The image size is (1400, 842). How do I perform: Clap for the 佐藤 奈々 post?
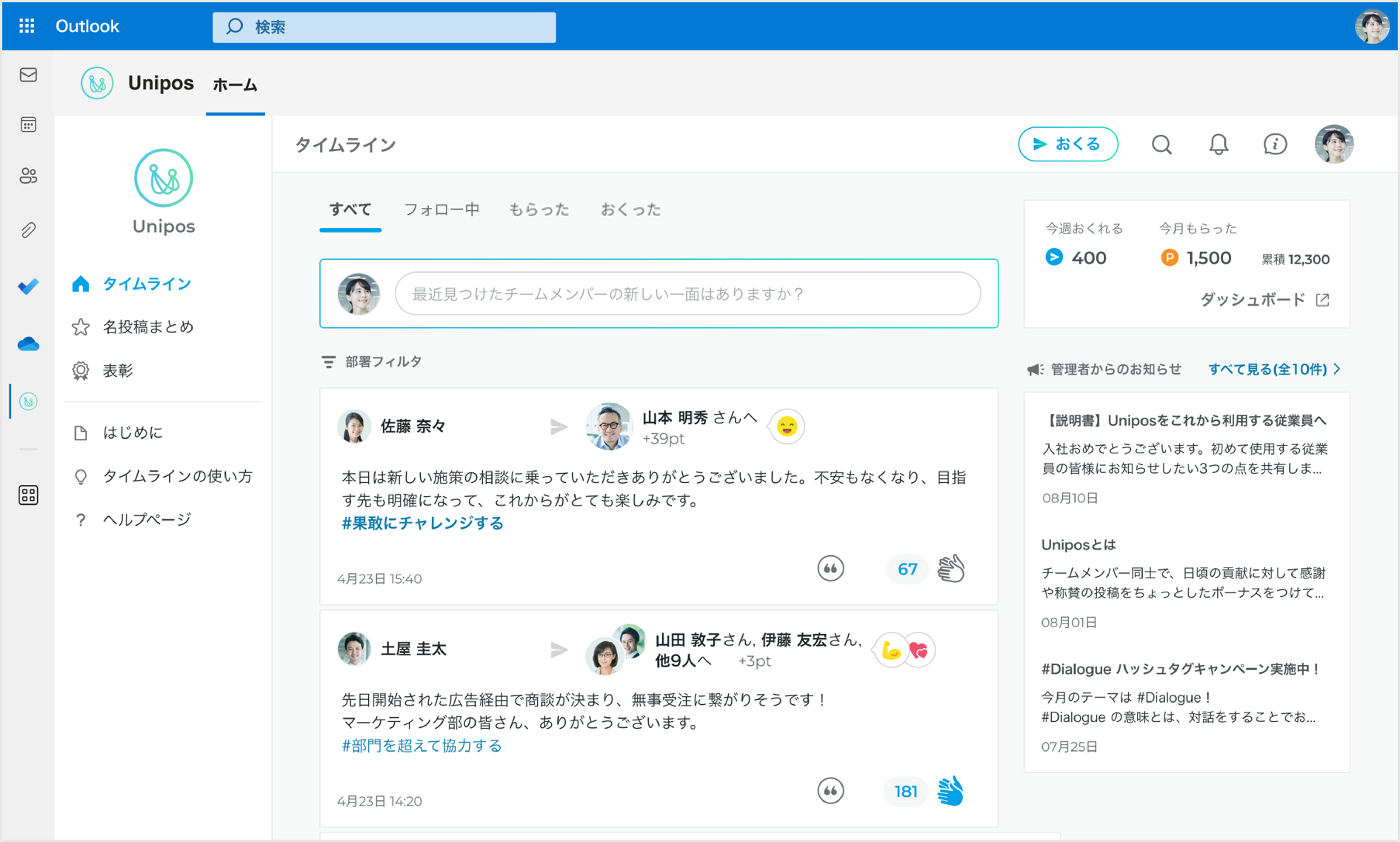951,568
